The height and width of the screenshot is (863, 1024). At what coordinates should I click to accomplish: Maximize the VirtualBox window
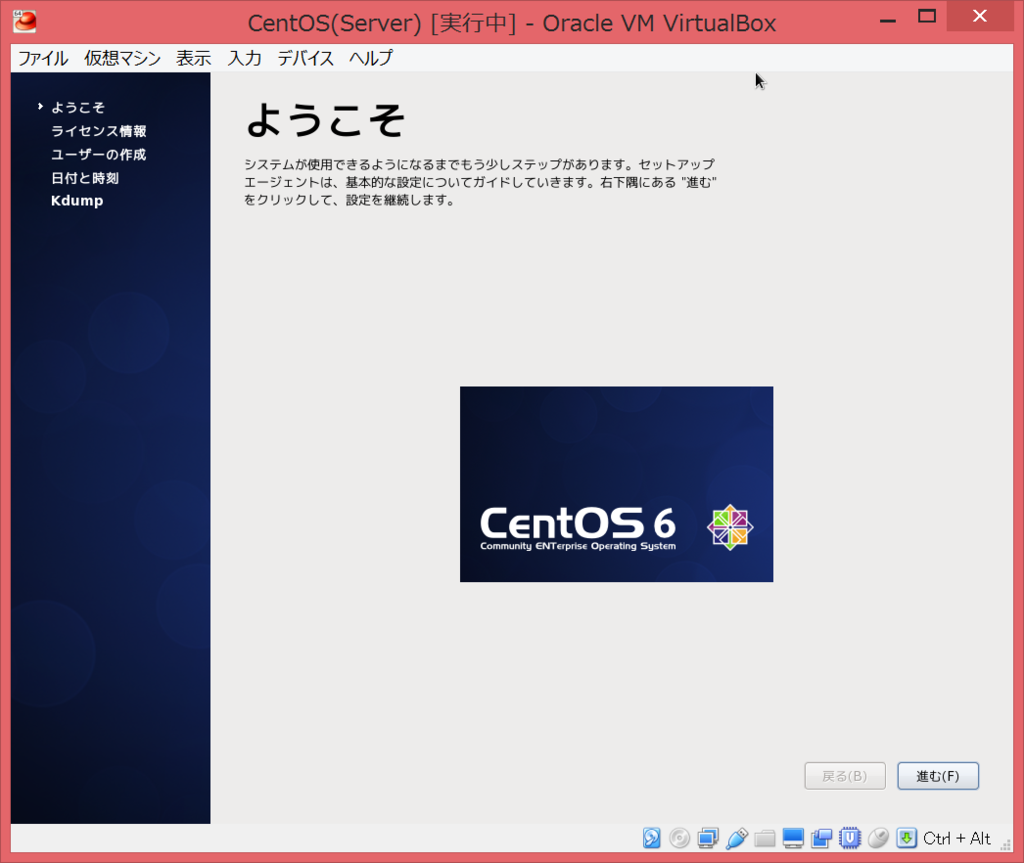[927, 16]
